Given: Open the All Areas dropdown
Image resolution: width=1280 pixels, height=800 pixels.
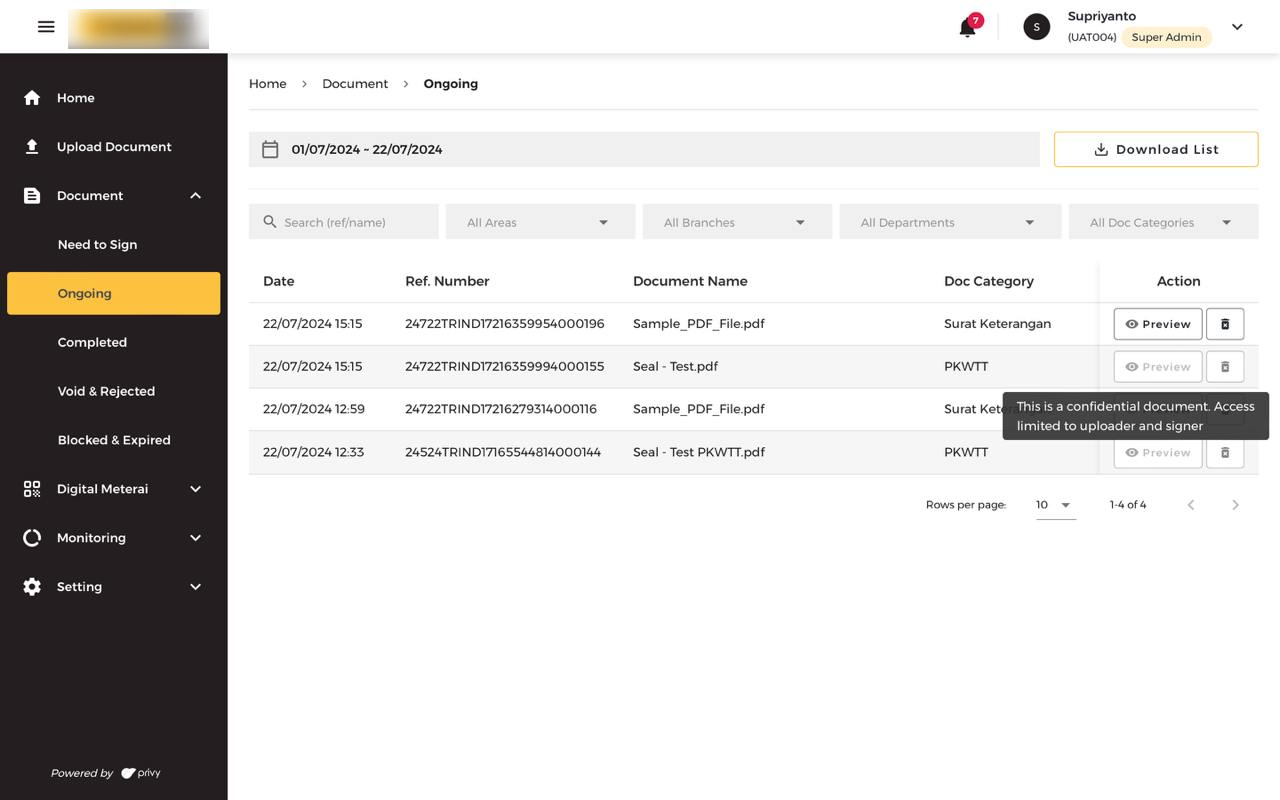Looking at the screenshot, I should click(x=541, y=222).
